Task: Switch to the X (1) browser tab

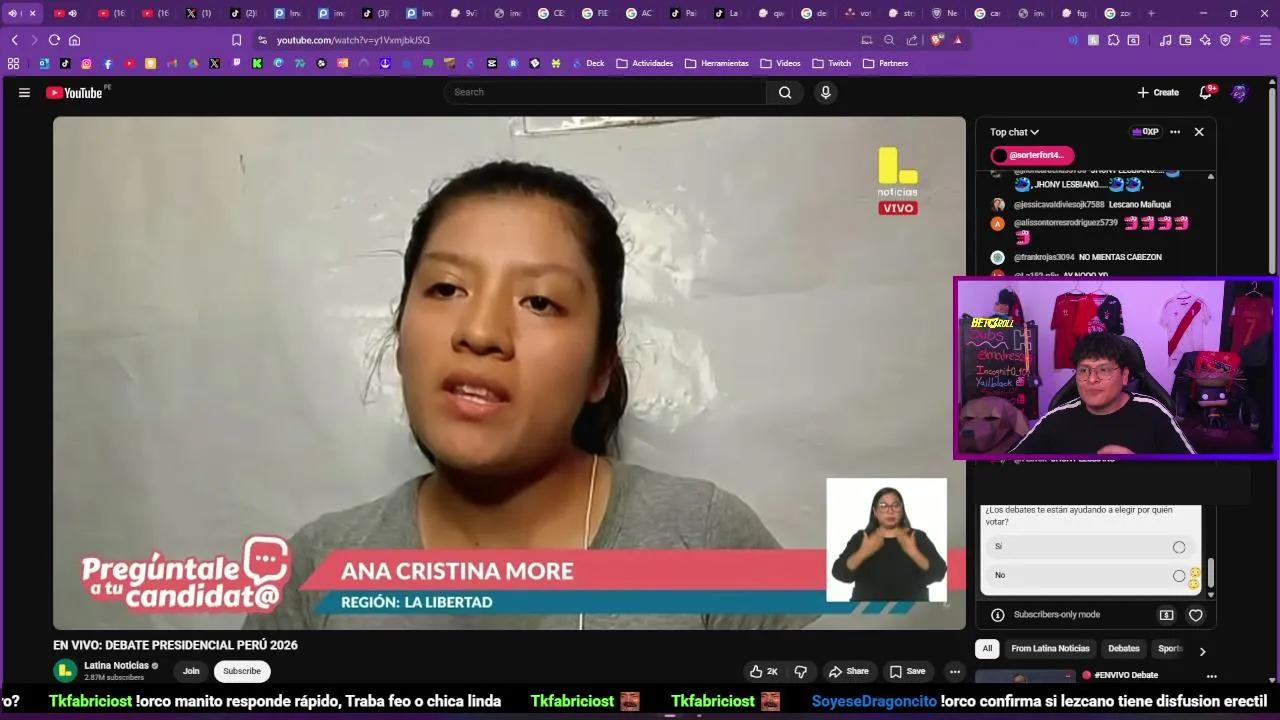Action: coord(198,13)
